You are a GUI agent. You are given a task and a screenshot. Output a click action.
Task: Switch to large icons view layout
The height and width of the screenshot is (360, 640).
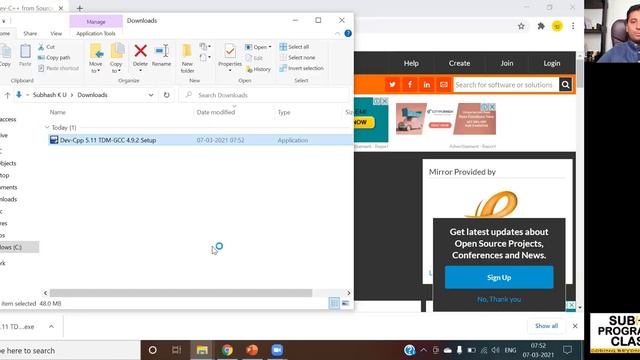(x=345, y=303)
